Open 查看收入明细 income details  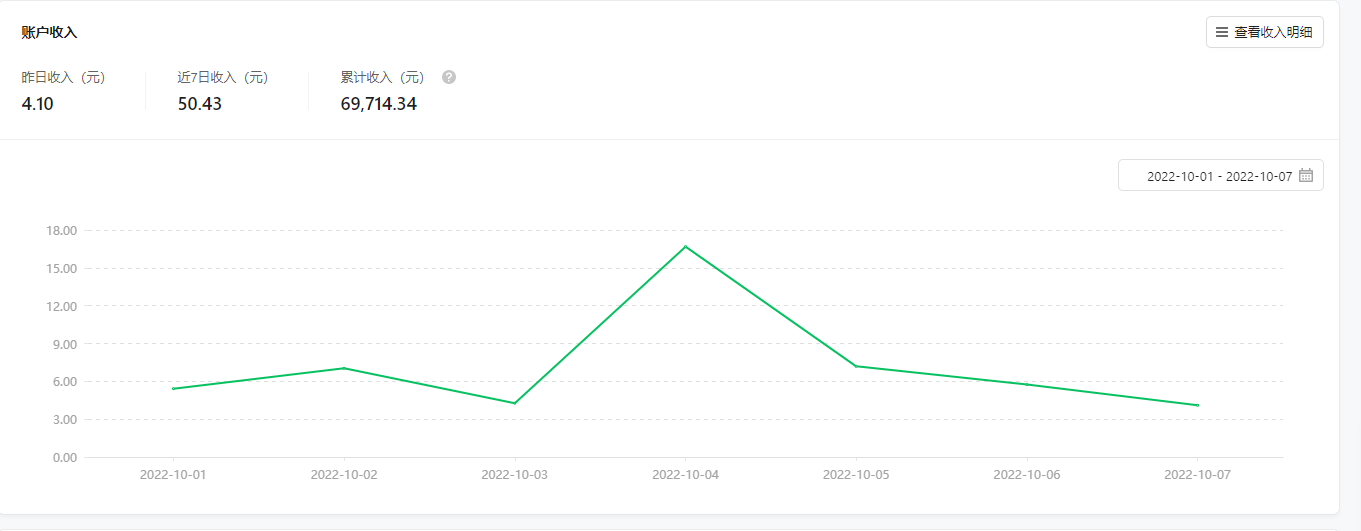pos(1265,32)
